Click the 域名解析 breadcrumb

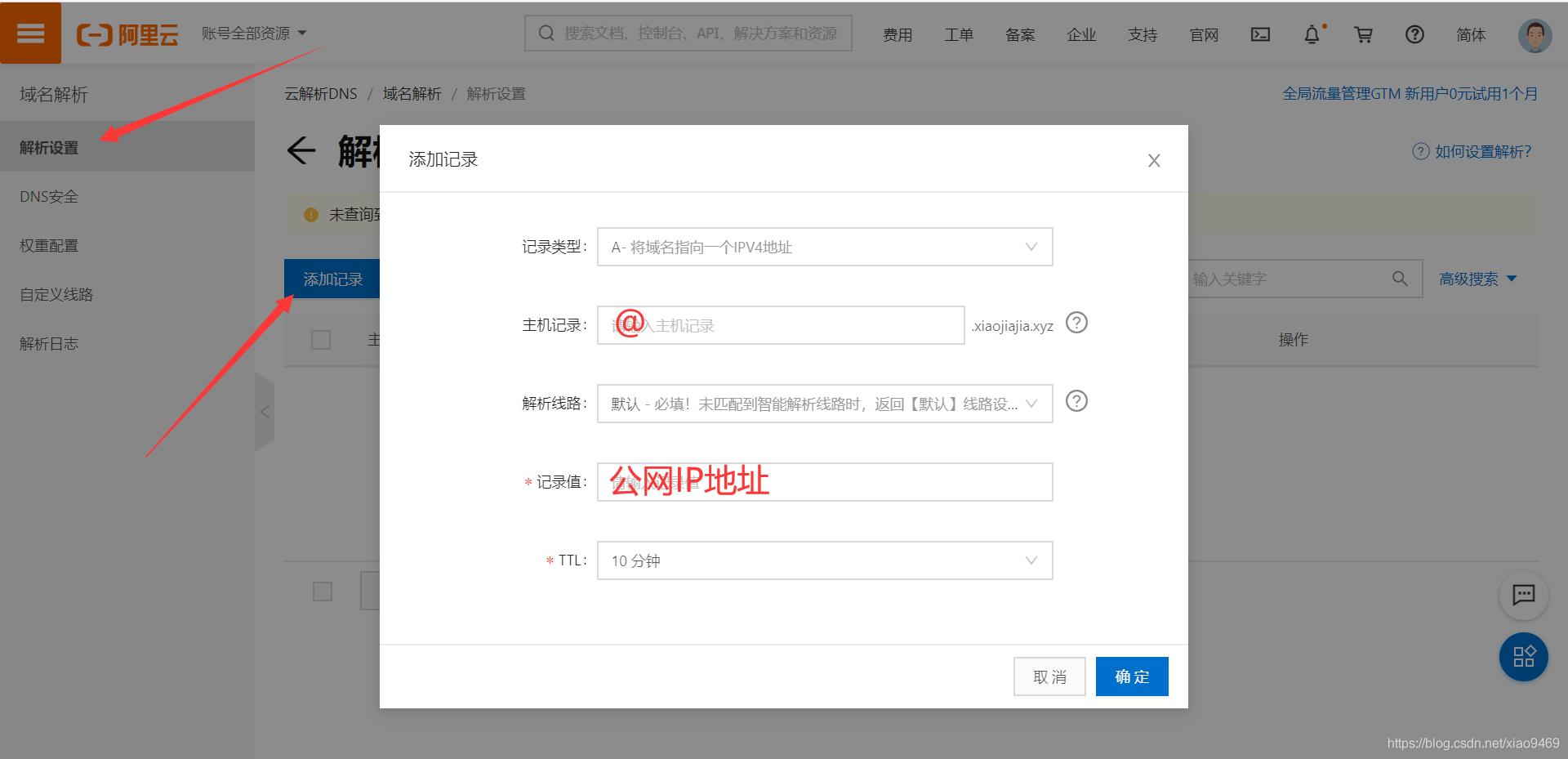[412, 94]
